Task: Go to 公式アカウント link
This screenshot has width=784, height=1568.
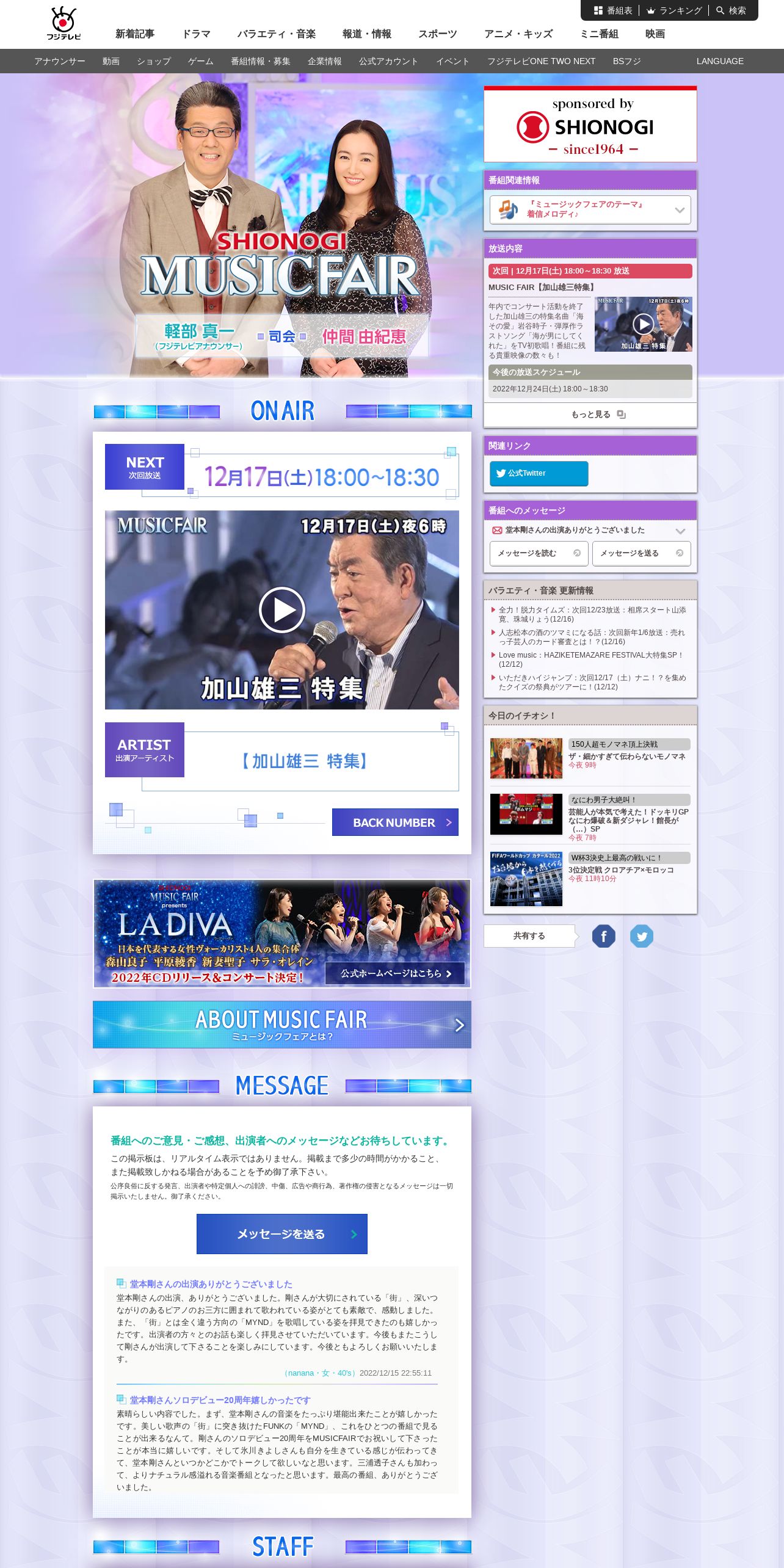Action: coord(389,61)
